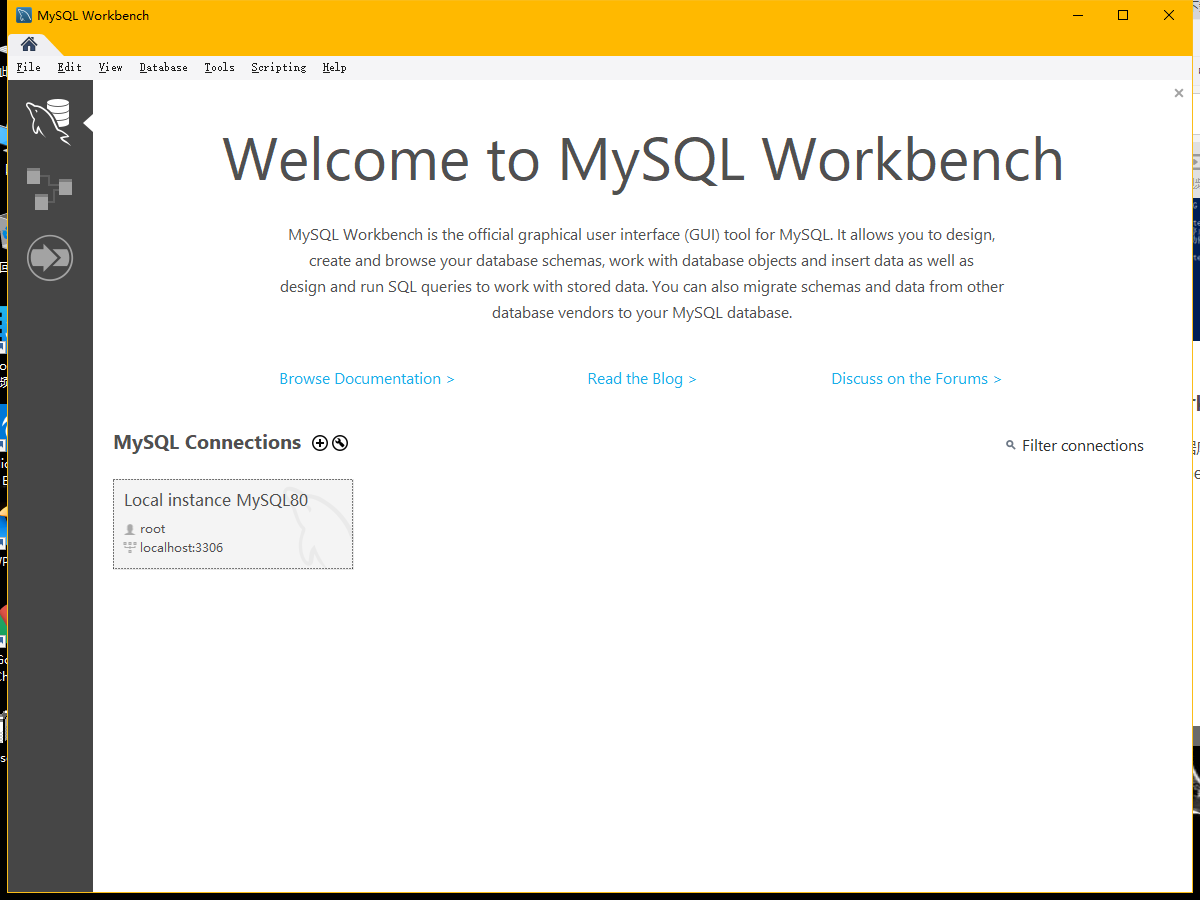Open the File menu
This screenshot has height=900, width=1200.
point(29,67)
